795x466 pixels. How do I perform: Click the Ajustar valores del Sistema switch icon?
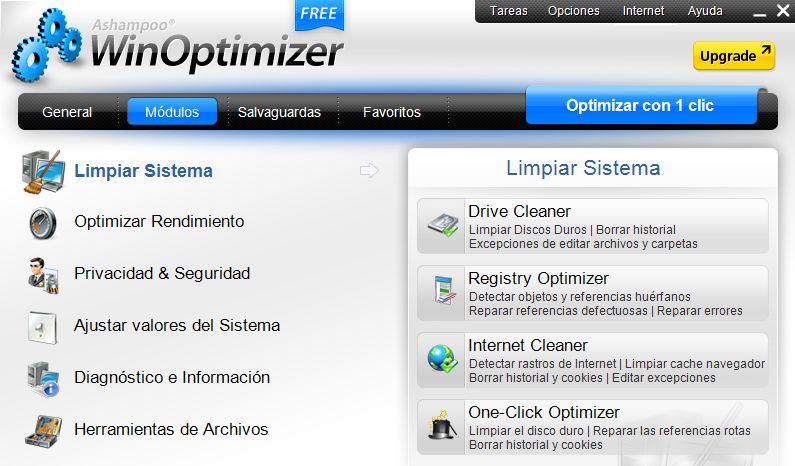click(43, 328)
